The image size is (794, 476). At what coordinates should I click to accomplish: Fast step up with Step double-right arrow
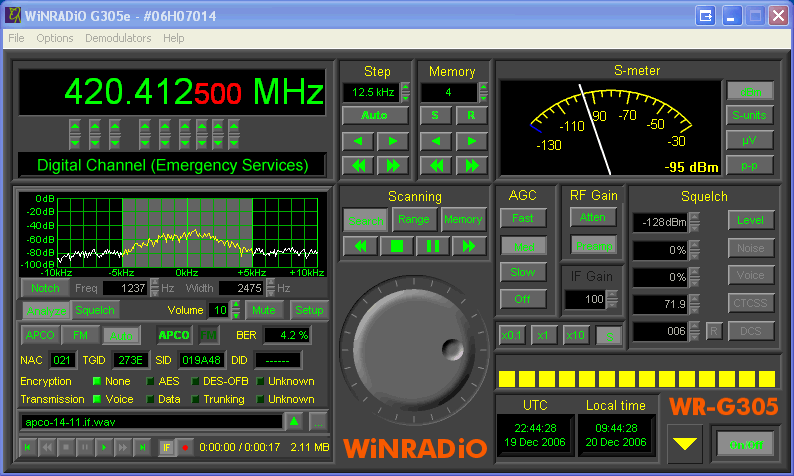pos(392,166)
